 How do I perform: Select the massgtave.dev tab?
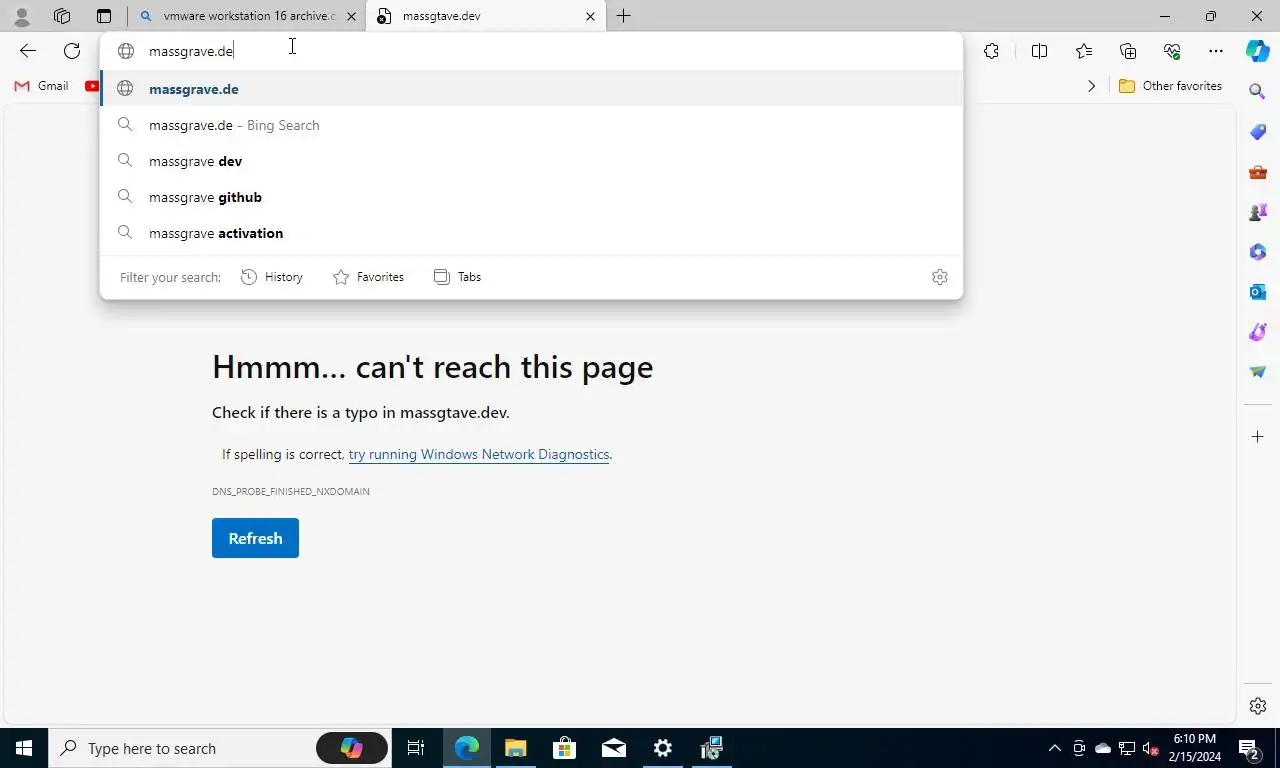(x=486, y=16)
